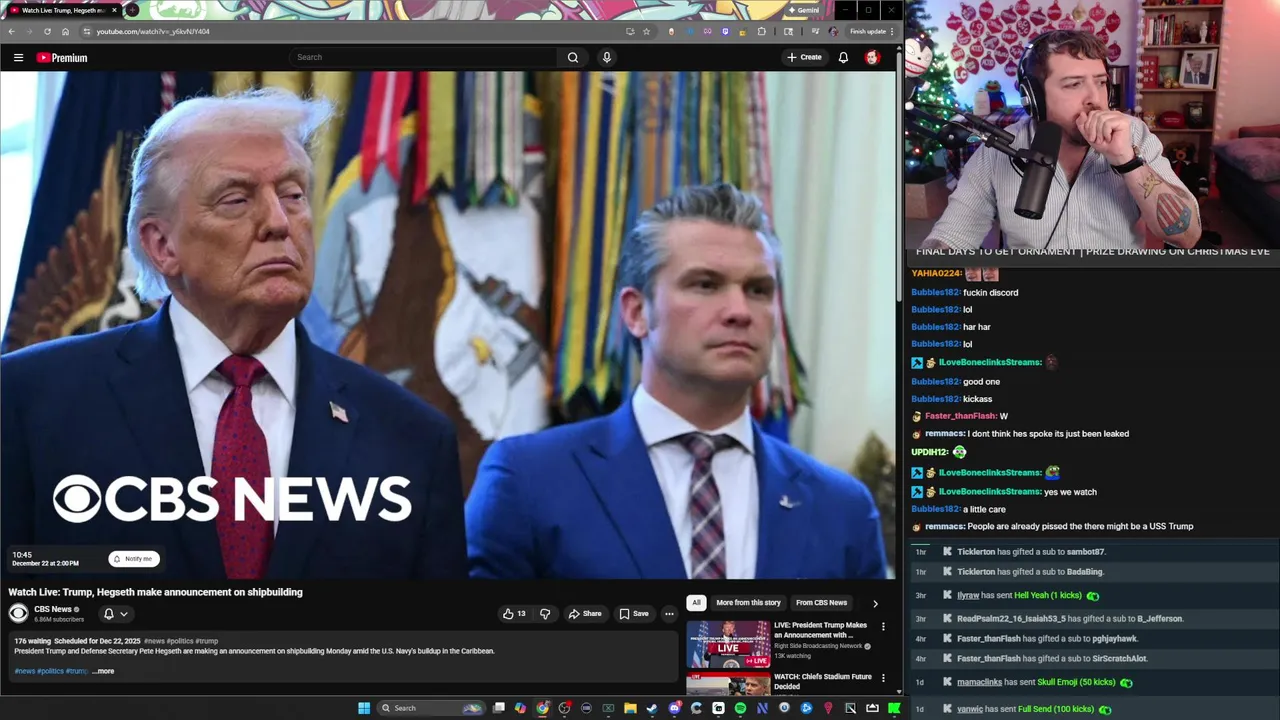
Task: Open options for Right Side Broadcasting video
Action: [883, 626]
